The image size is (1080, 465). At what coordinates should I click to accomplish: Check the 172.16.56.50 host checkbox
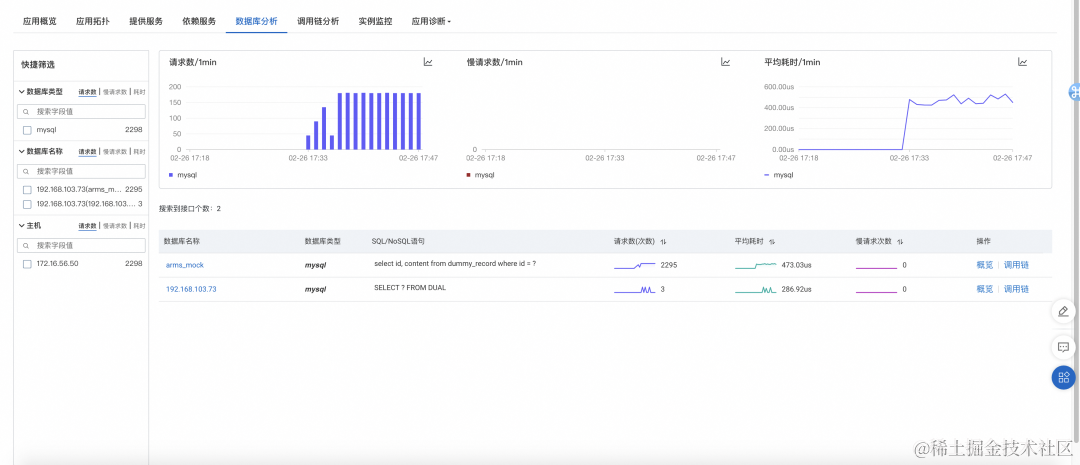(x=27, y=263)
